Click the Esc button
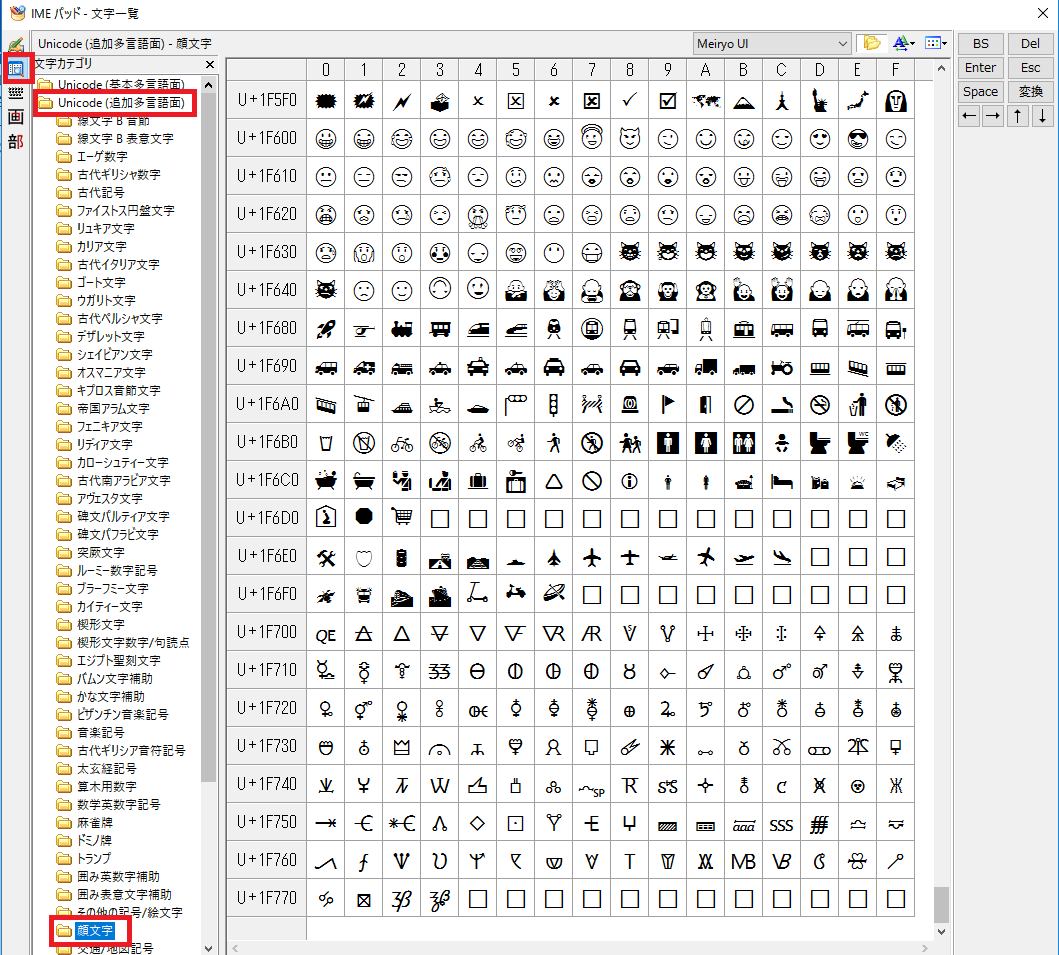 click(1030, 68)
